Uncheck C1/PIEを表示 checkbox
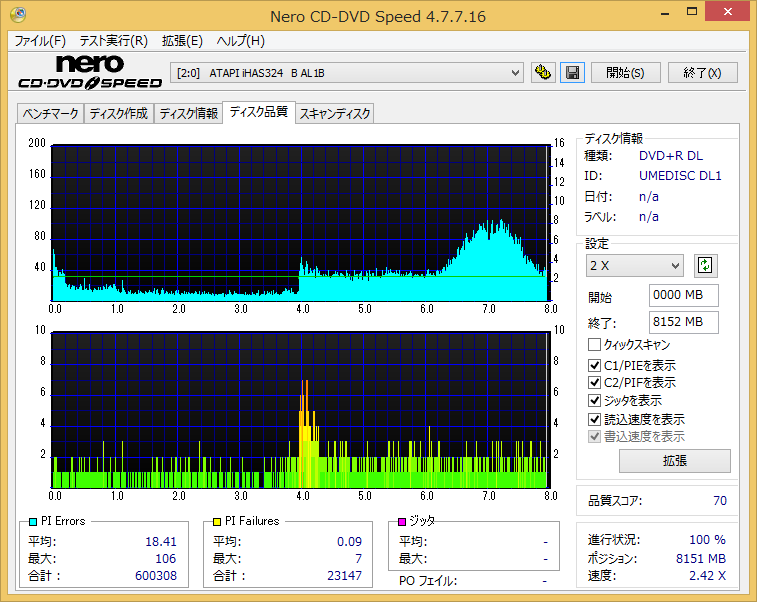Viewport: 757px width, 602px height. tap(594, 365)
